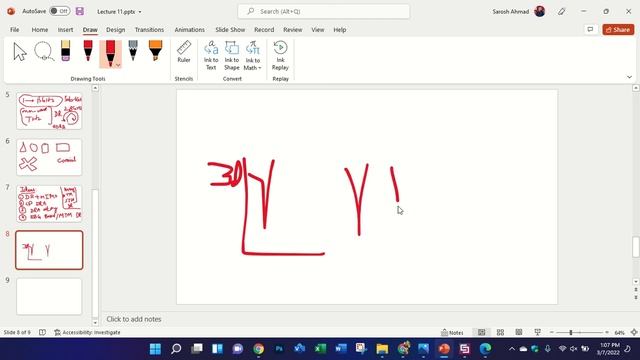Select slide 6 thumbnail
Viewport: 640px width, 360px height.
(x=49, y=157)
